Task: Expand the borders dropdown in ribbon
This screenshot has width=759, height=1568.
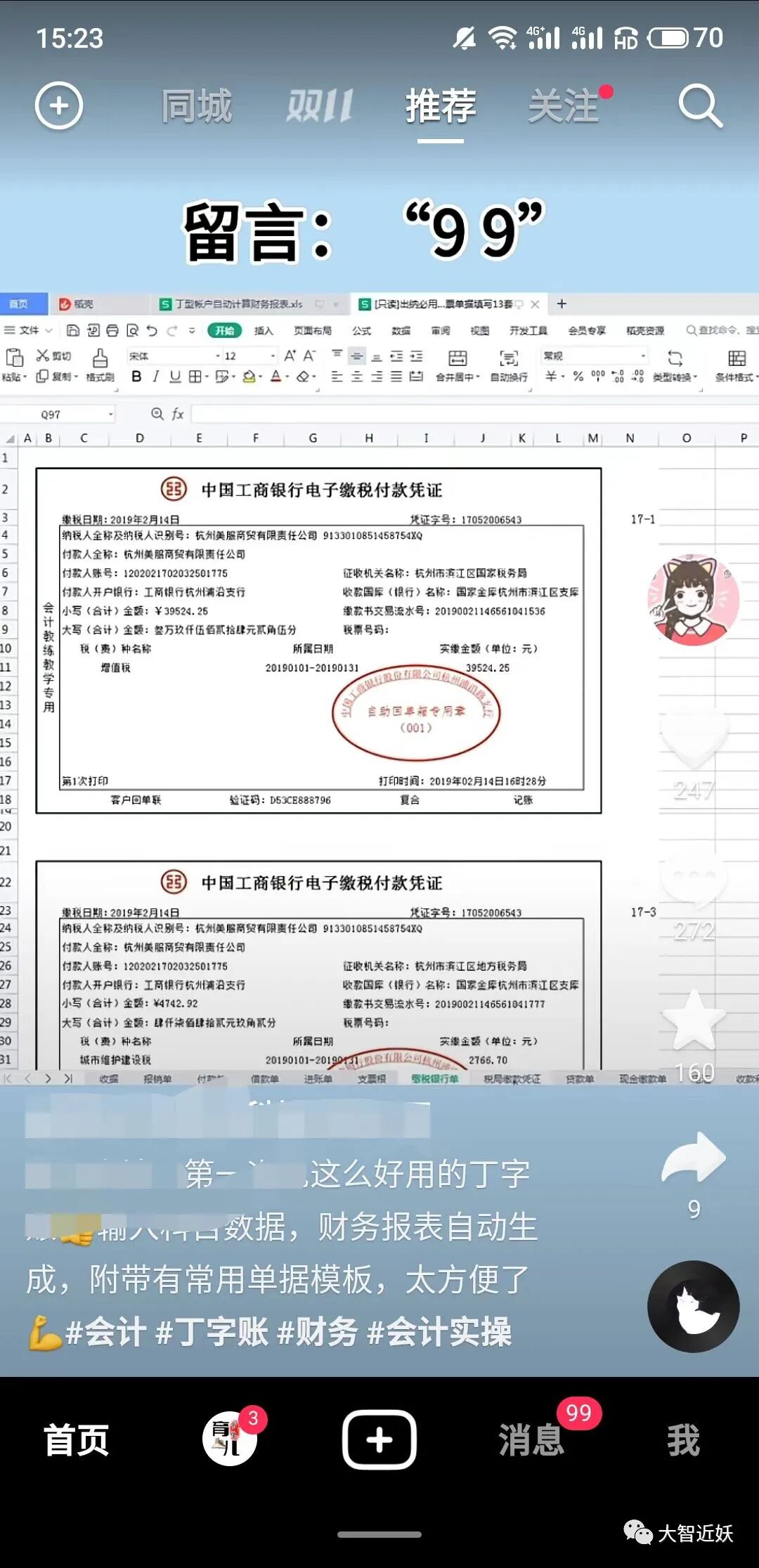Action: point(207,377)
